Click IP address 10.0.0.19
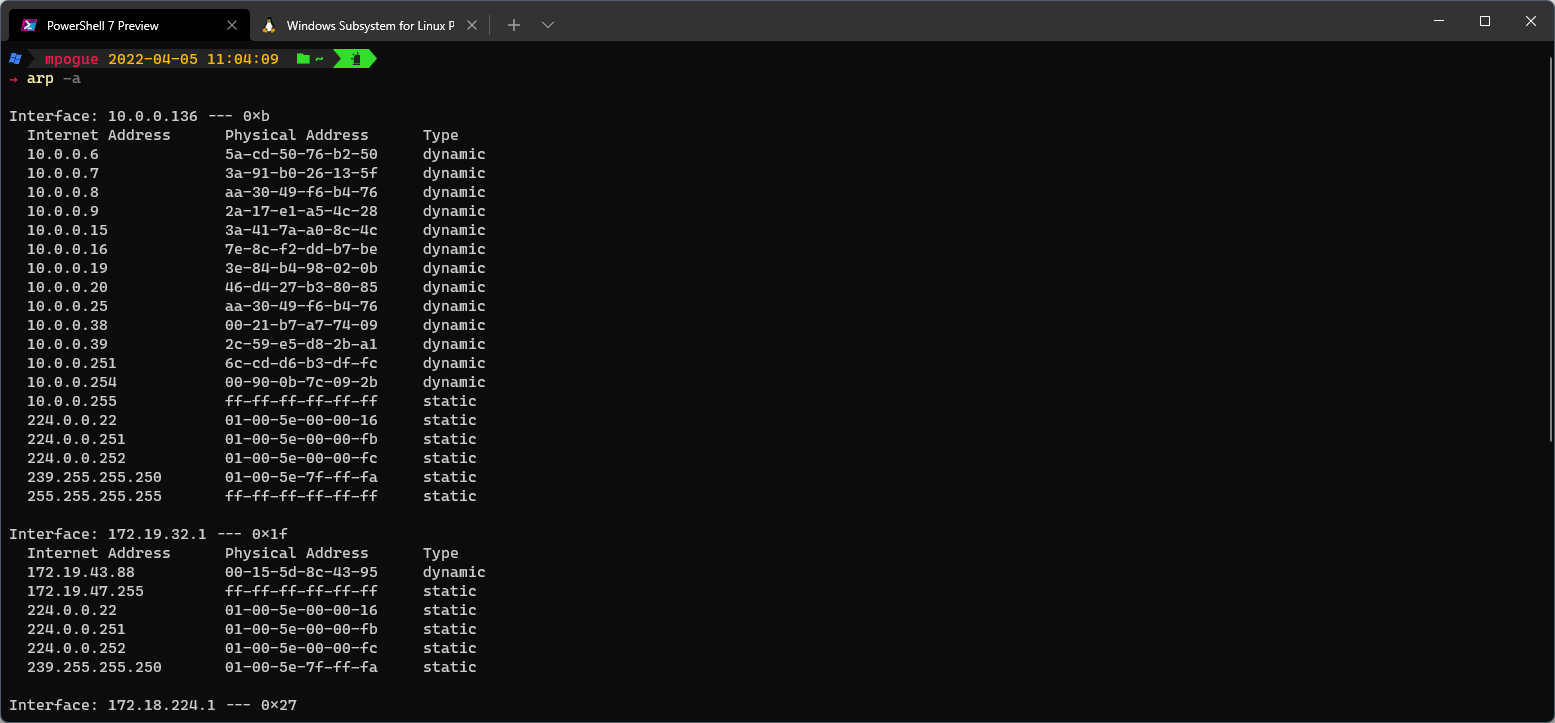 click(x=67, y=268)
